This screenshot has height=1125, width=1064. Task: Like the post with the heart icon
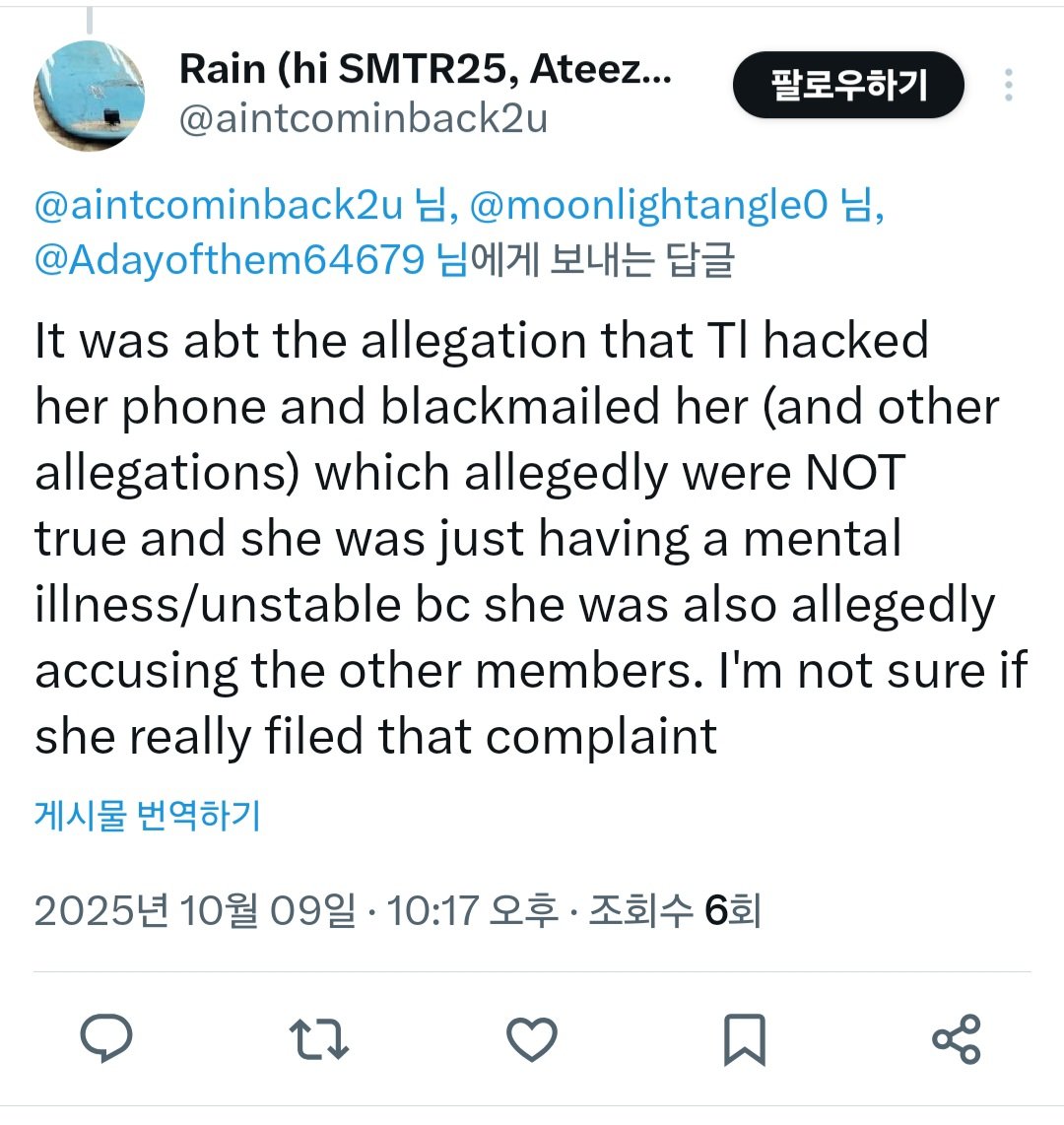tap(532, 1039)
